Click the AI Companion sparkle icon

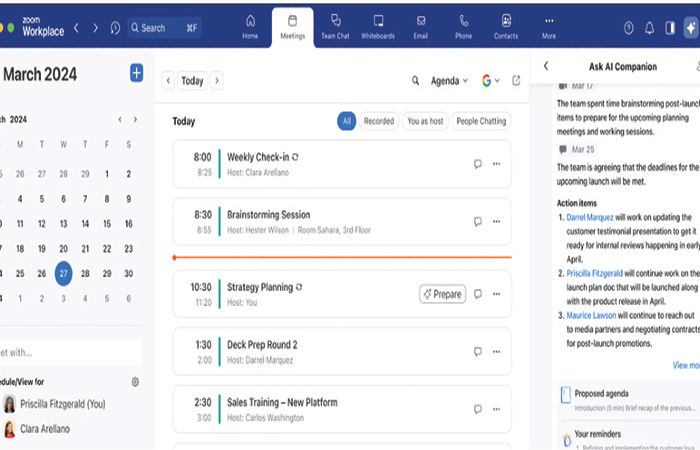coord(691,28)
